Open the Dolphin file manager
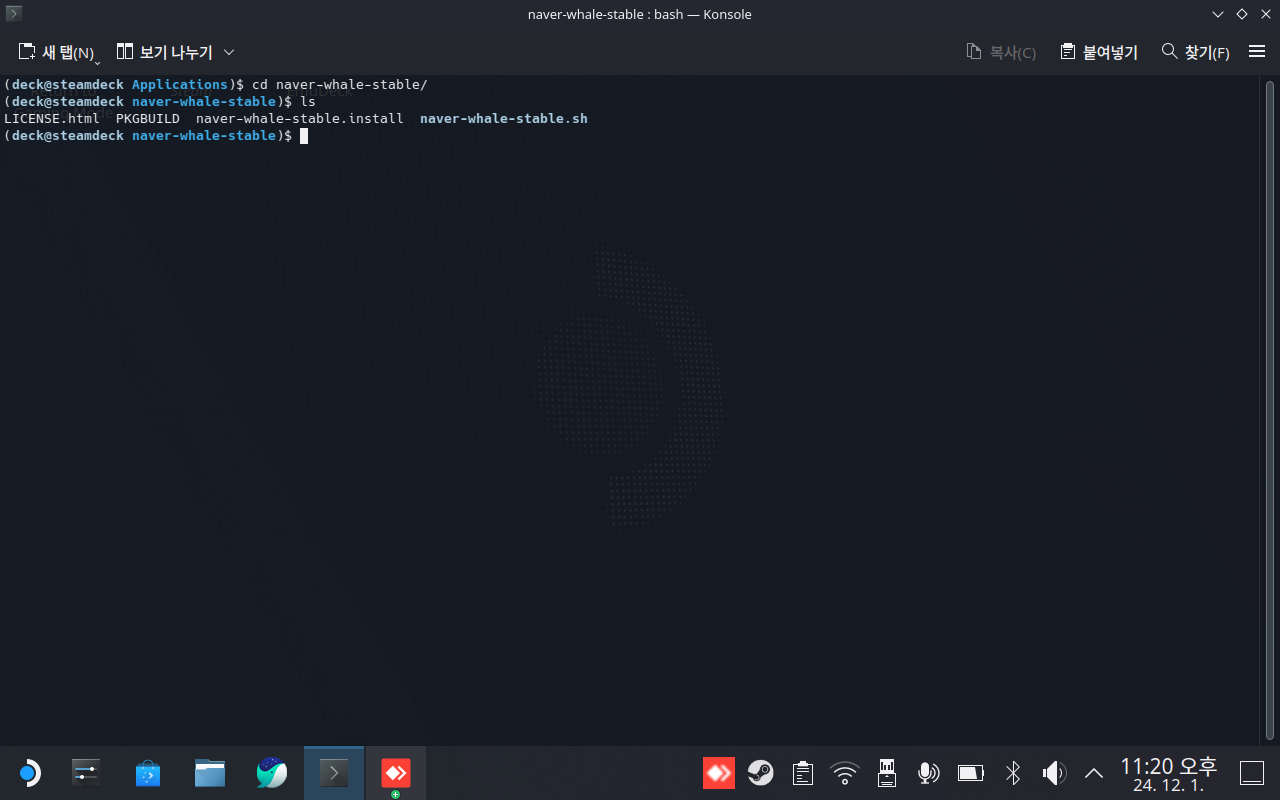Screen dimensions: 1280x800 pos(210,773)
